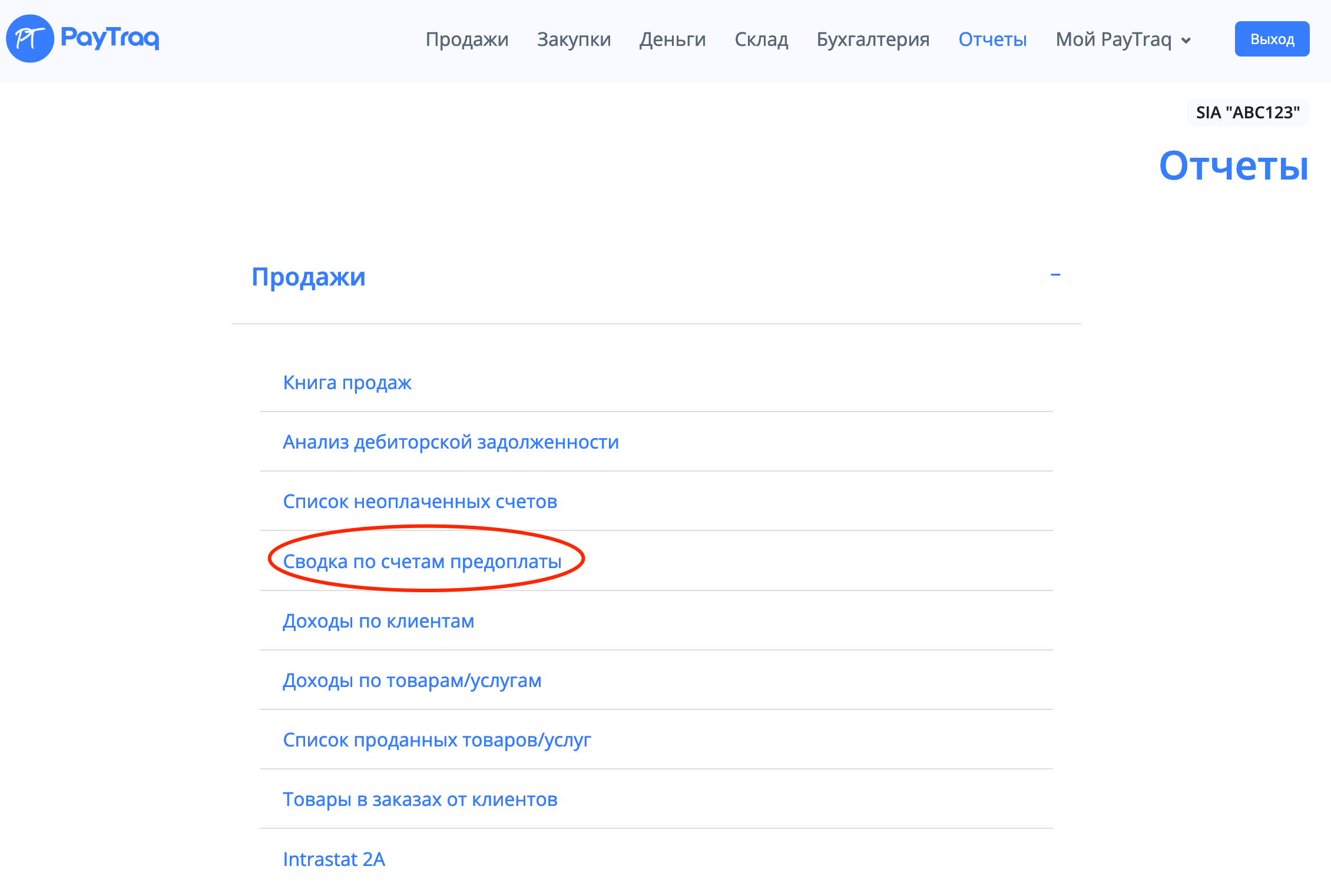Click the PayTraq logo icon

[x=30, y=39]
